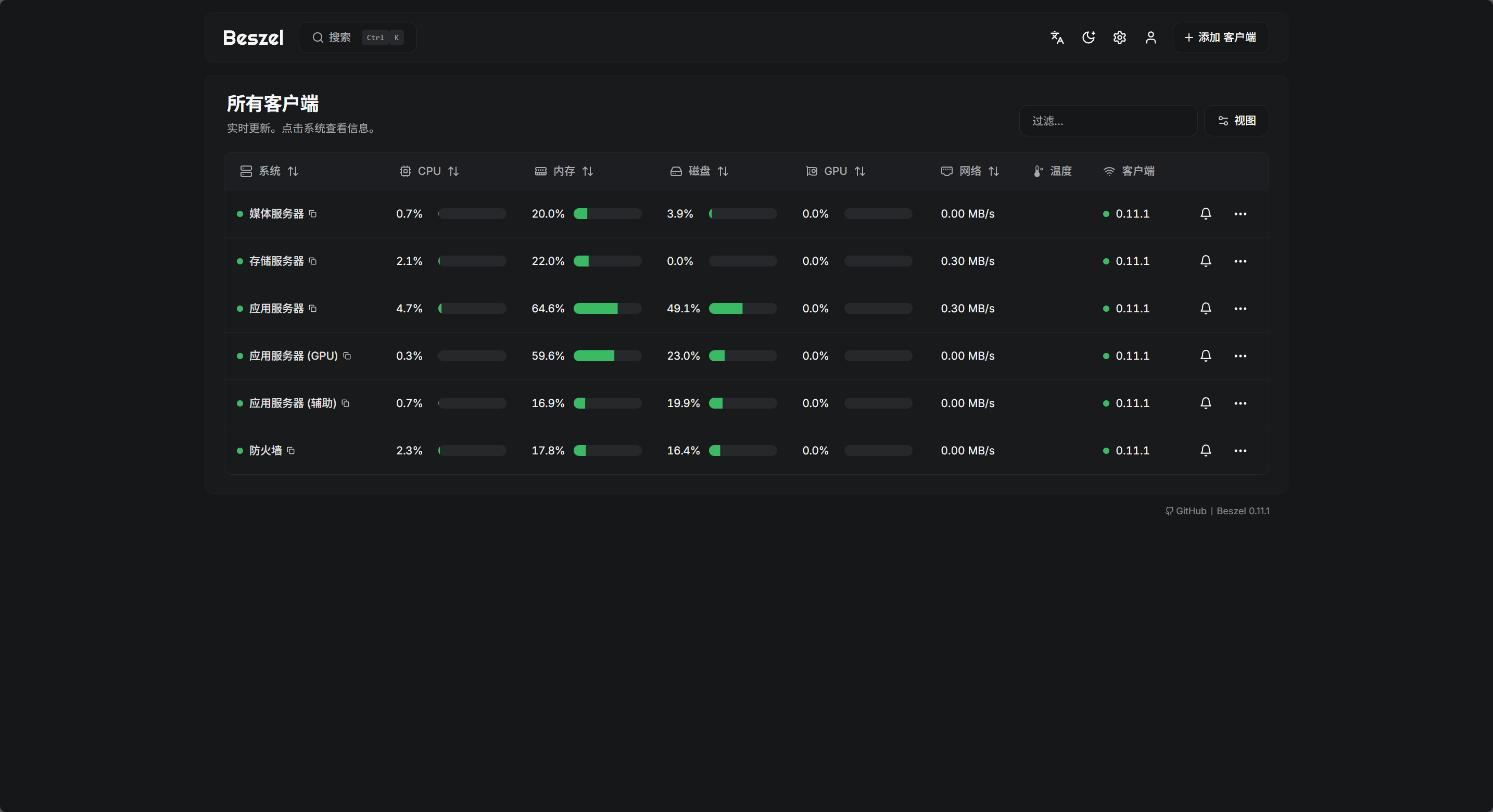
Task: Open the 存储服务器 system
Action: click(276, 261)
